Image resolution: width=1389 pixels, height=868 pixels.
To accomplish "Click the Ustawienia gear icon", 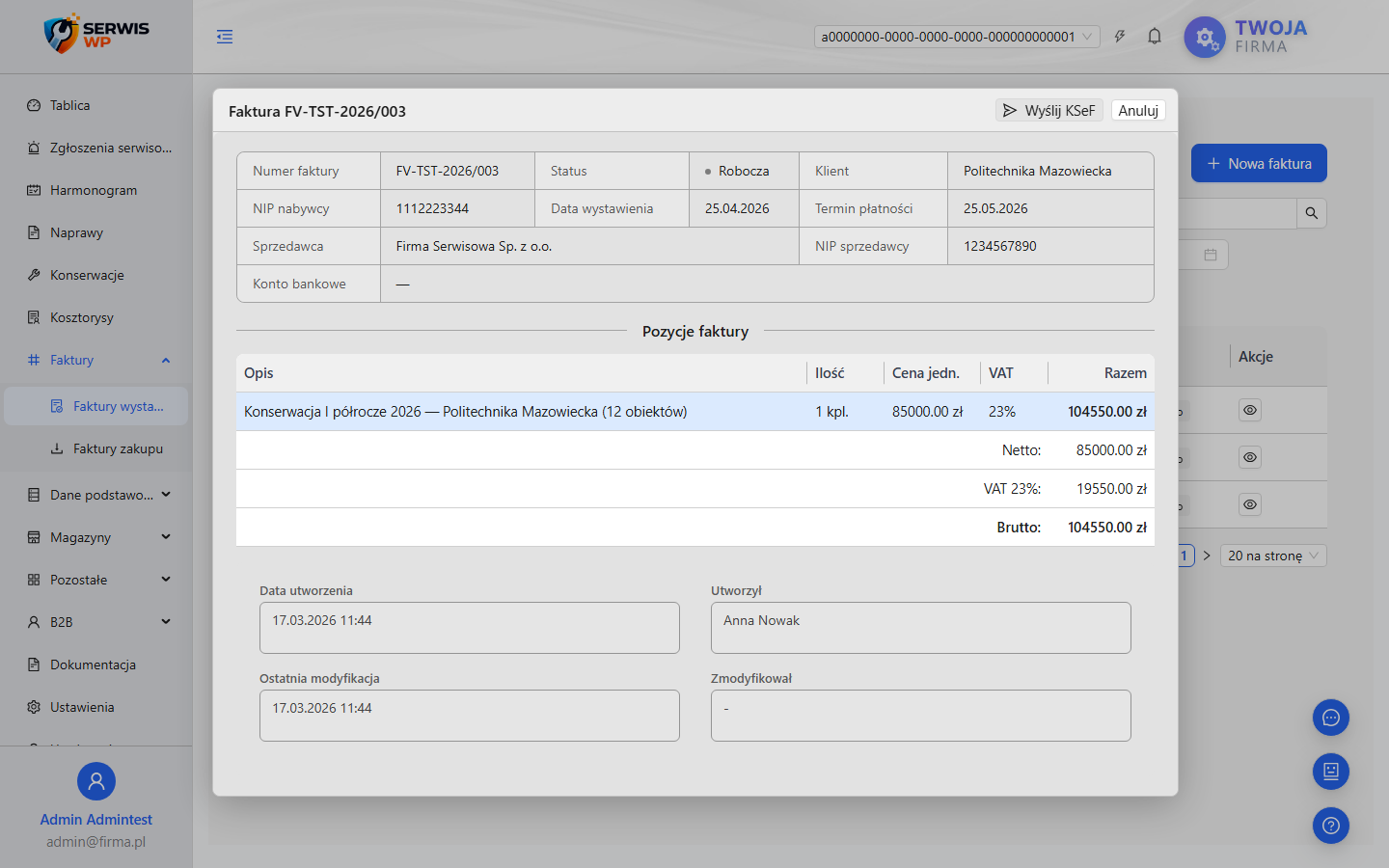I will point(34,707).
